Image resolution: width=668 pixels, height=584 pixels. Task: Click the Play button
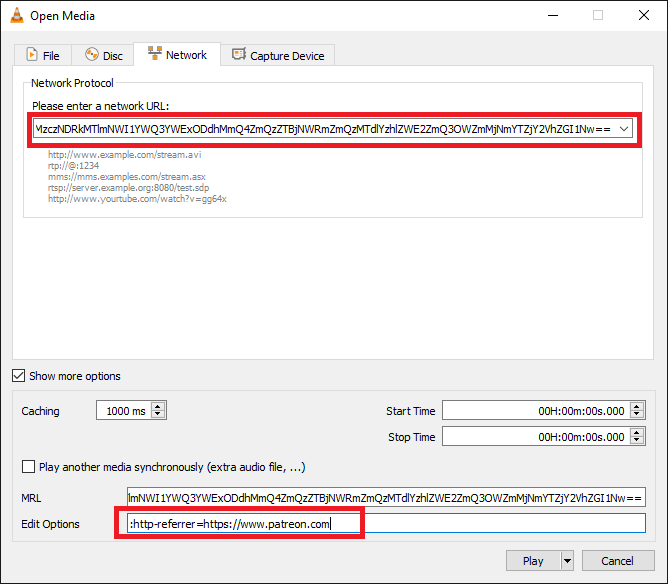(533, 561)
